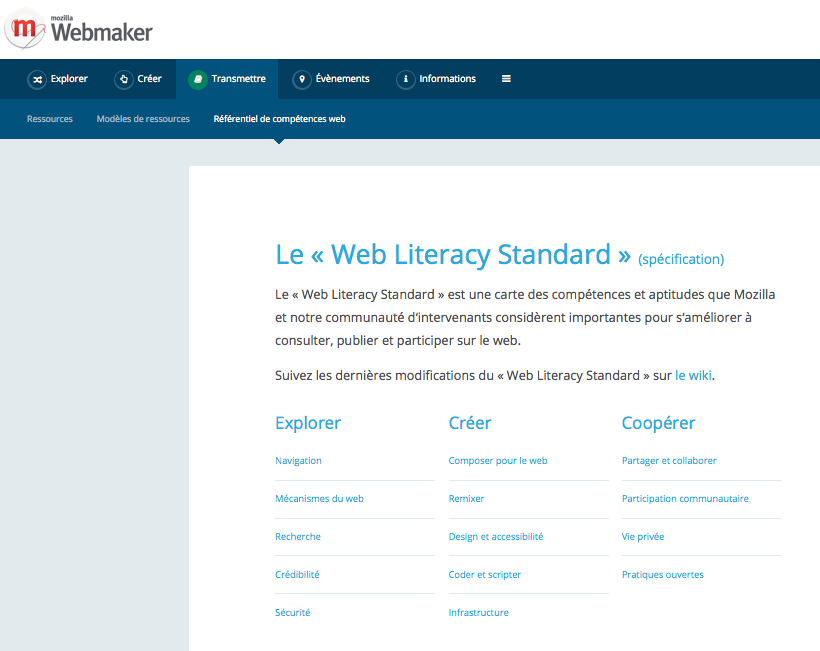This screenshot has height=651, width=820.
Task: Open the Infrastructure competency link
Action: pos(478,612)
